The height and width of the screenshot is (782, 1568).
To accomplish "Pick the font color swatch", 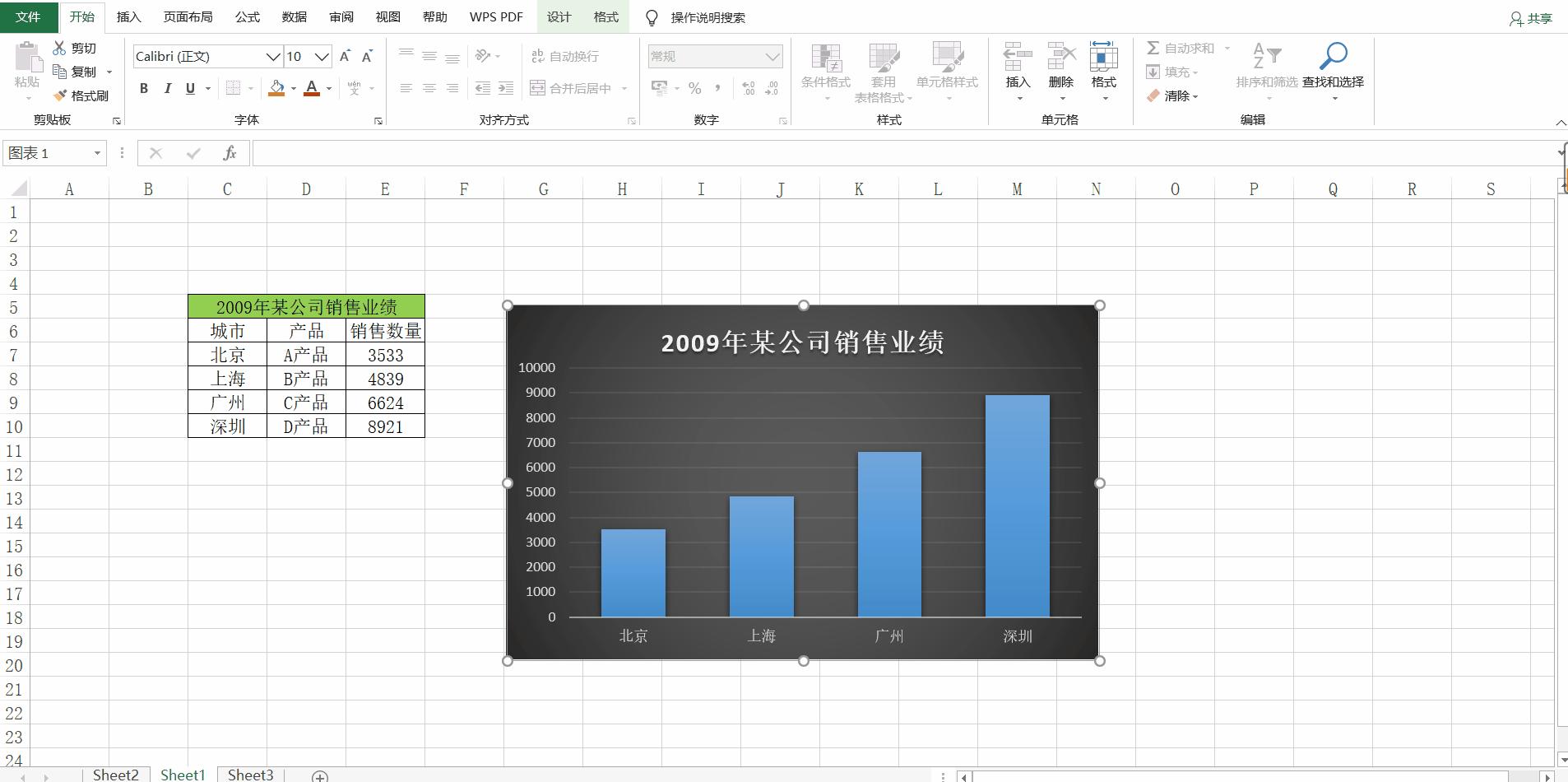I will coord(312,88).
